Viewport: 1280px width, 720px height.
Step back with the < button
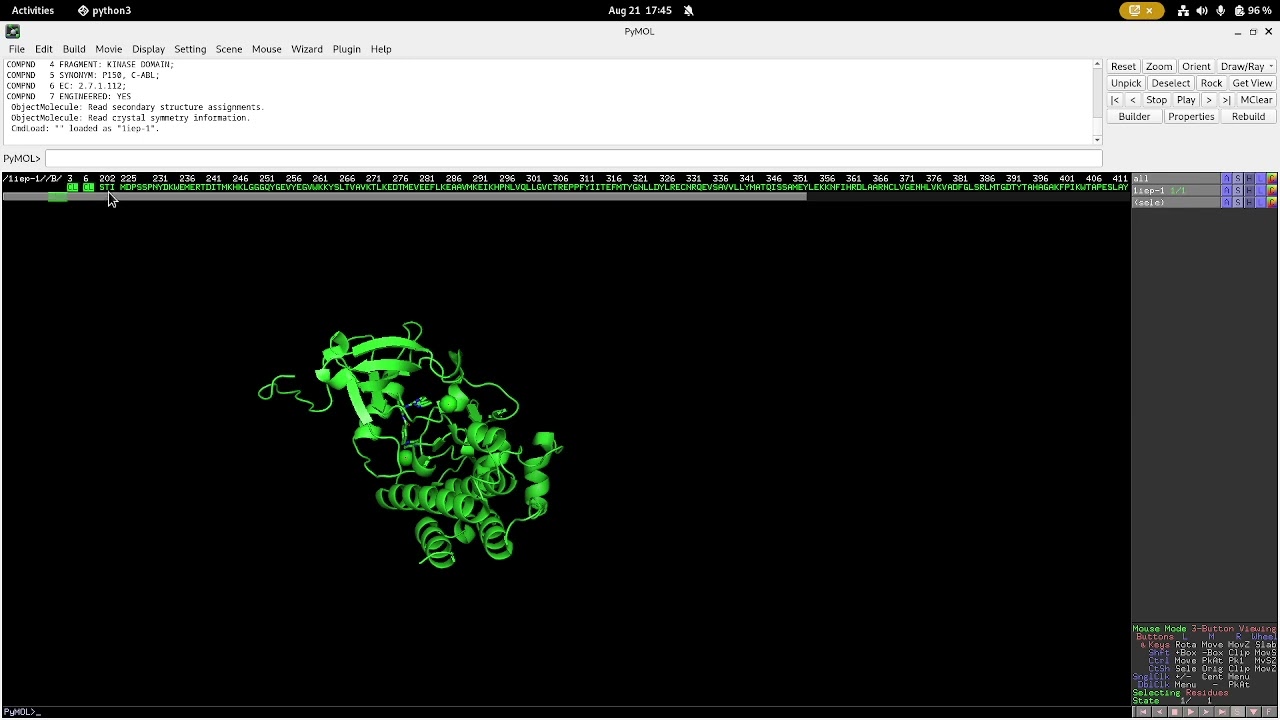tap(1133, 100)
